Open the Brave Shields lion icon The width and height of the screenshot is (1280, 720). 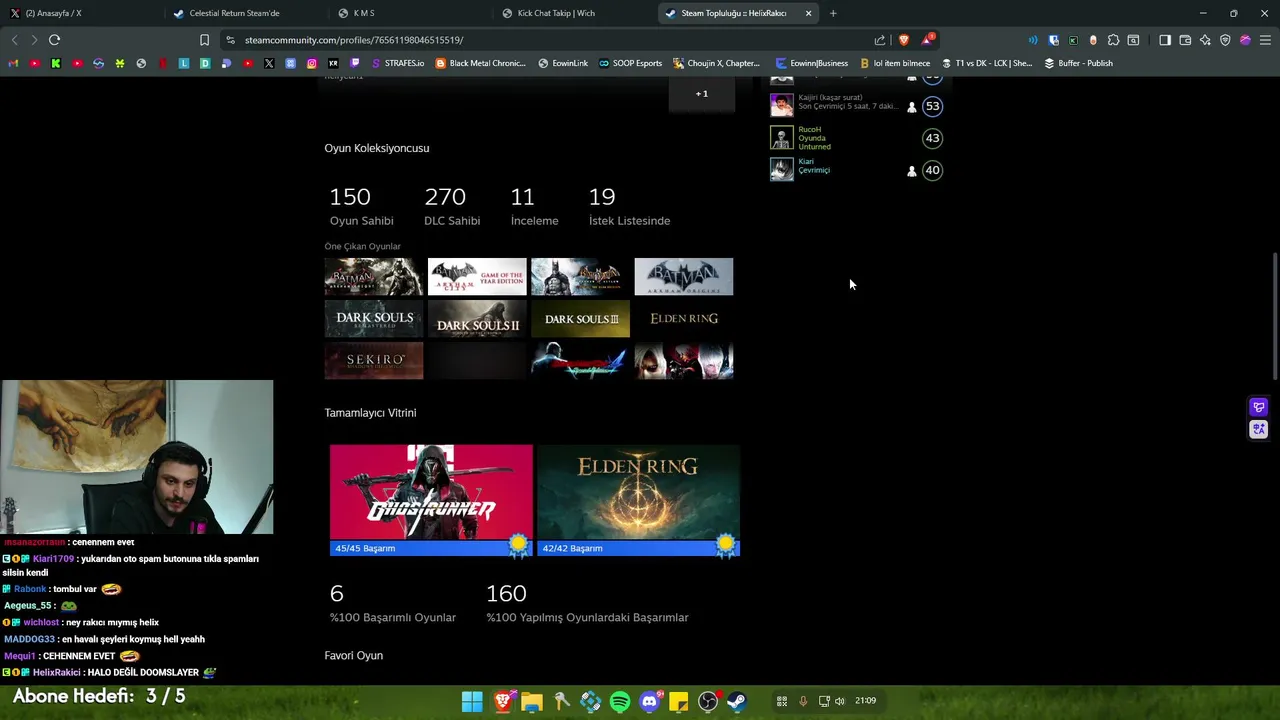[904, 40]
